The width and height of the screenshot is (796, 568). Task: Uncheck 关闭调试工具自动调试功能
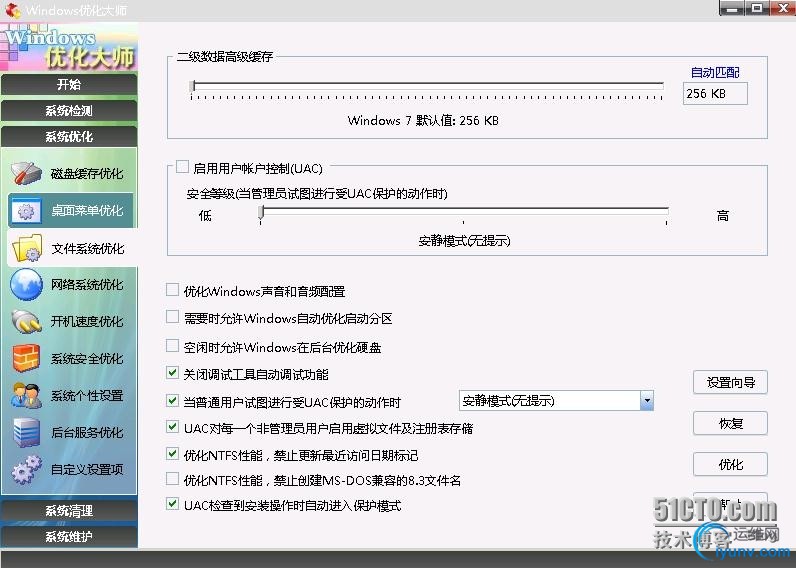pyautogui.click(x=173, y=373)
